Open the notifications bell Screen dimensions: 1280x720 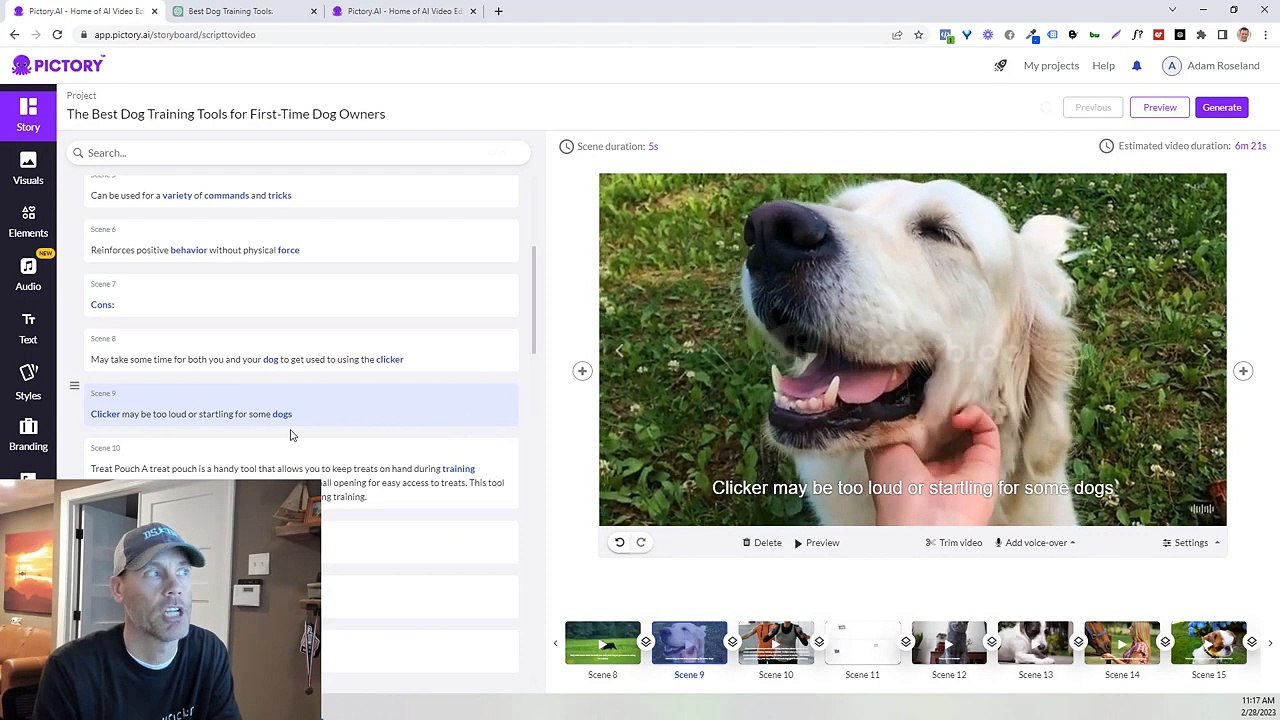(x=1136, y=66)
